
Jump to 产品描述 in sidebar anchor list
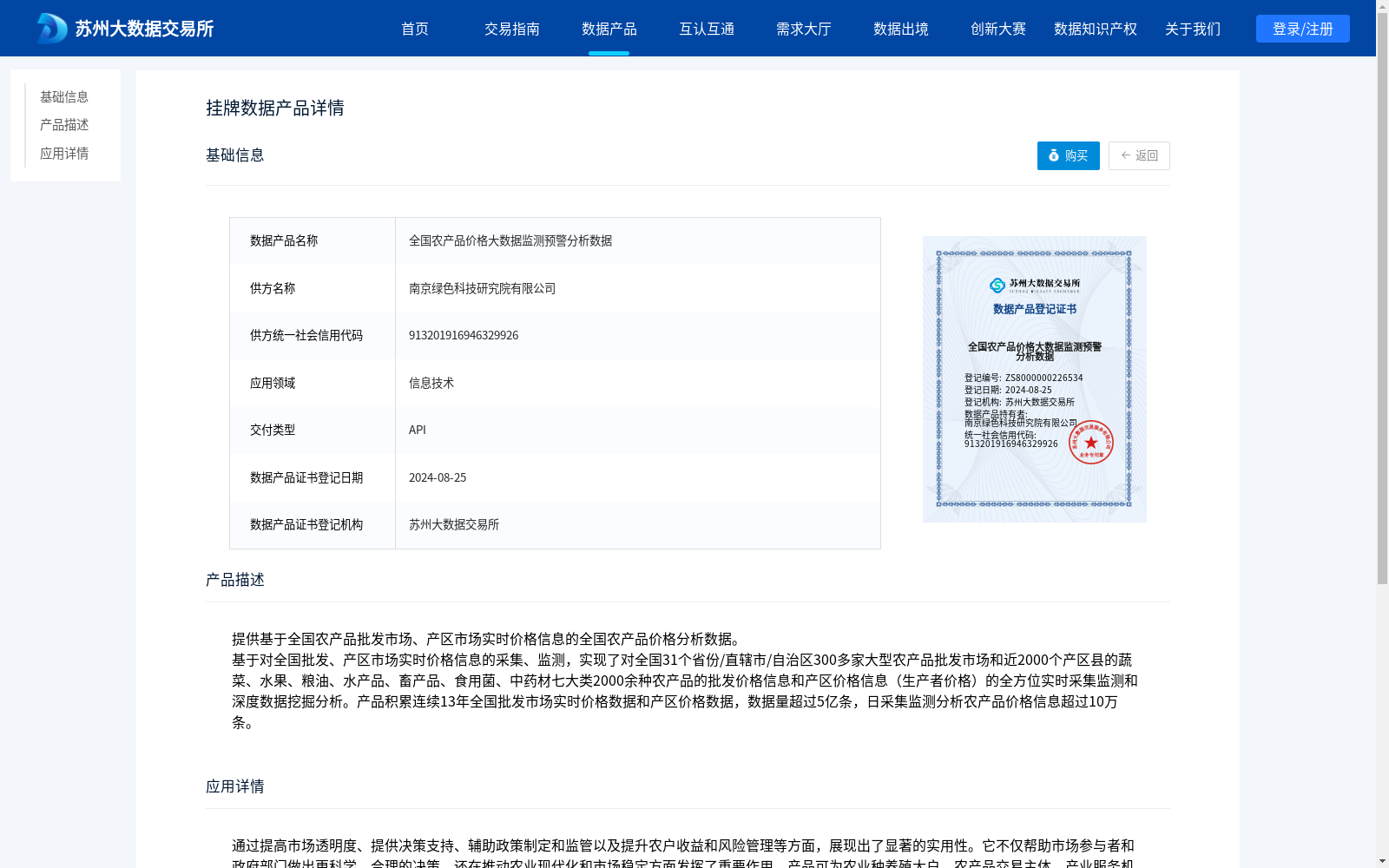point(64,125)
